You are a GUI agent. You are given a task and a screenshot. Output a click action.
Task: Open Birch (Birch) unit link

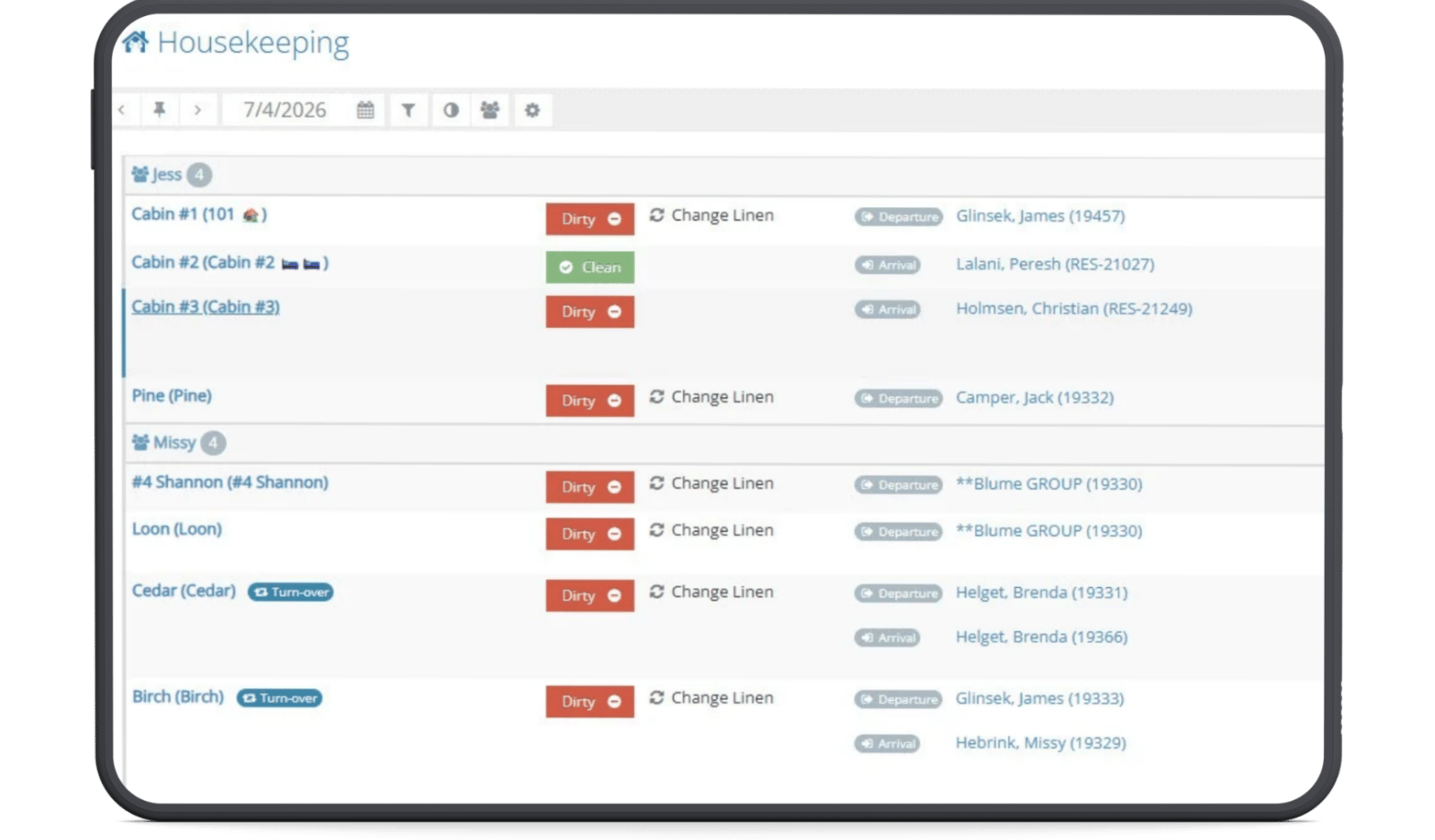click(178, 697)
